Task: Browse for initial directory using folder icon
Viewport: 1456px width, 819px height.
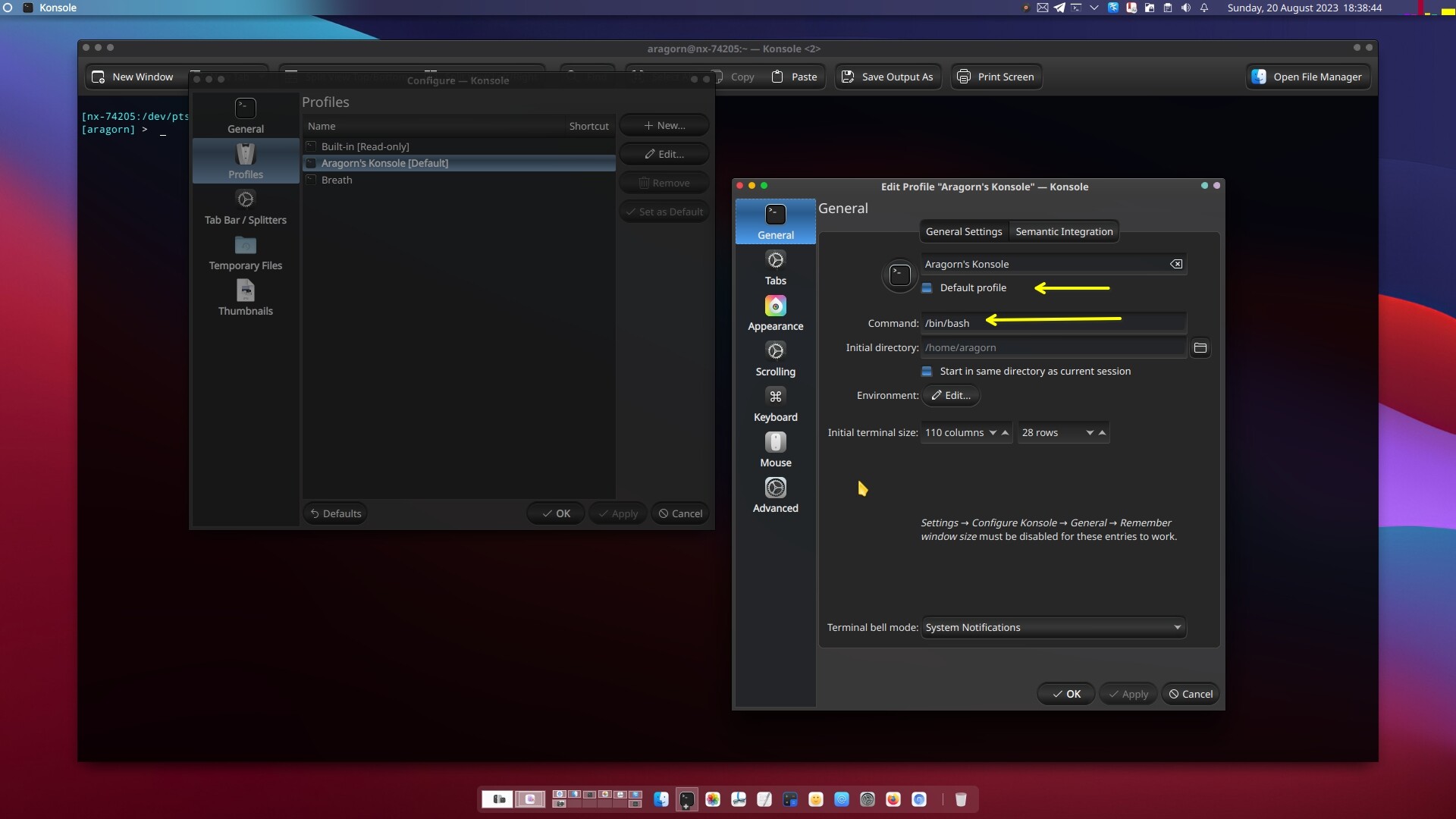Action: (1200, 347)
